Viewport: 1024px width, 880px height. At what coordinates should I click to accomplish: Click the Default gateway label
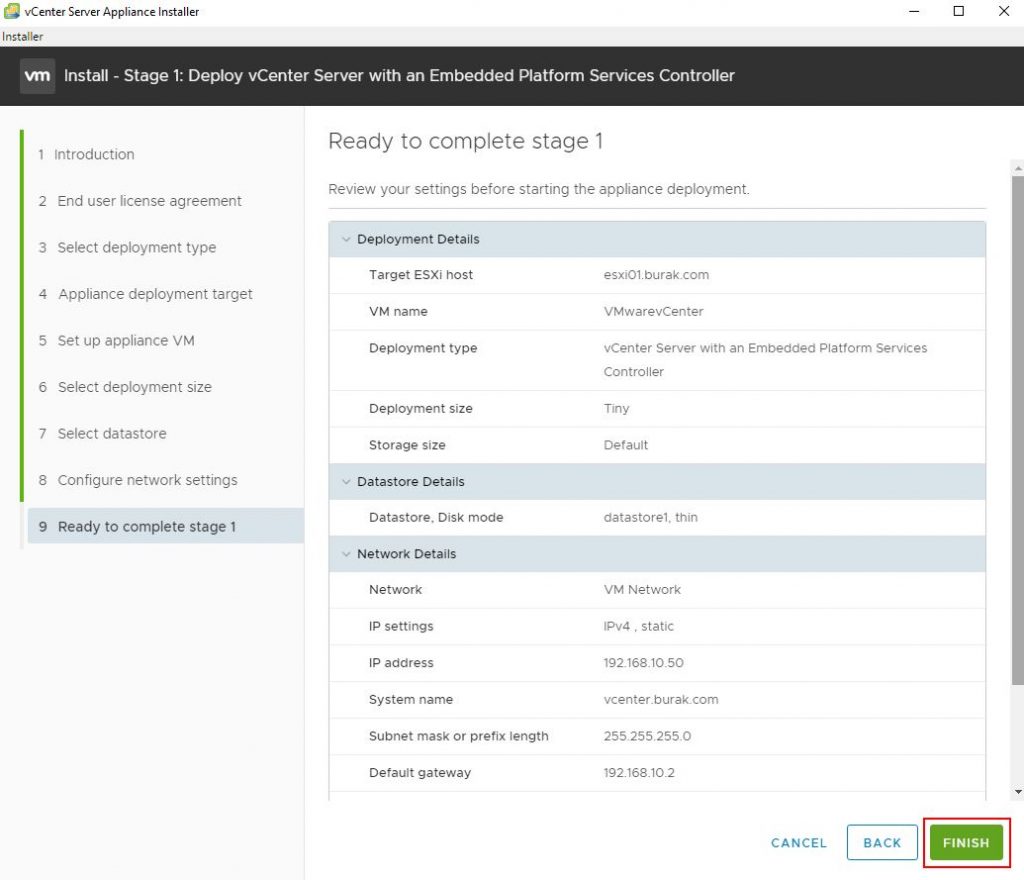420,772
